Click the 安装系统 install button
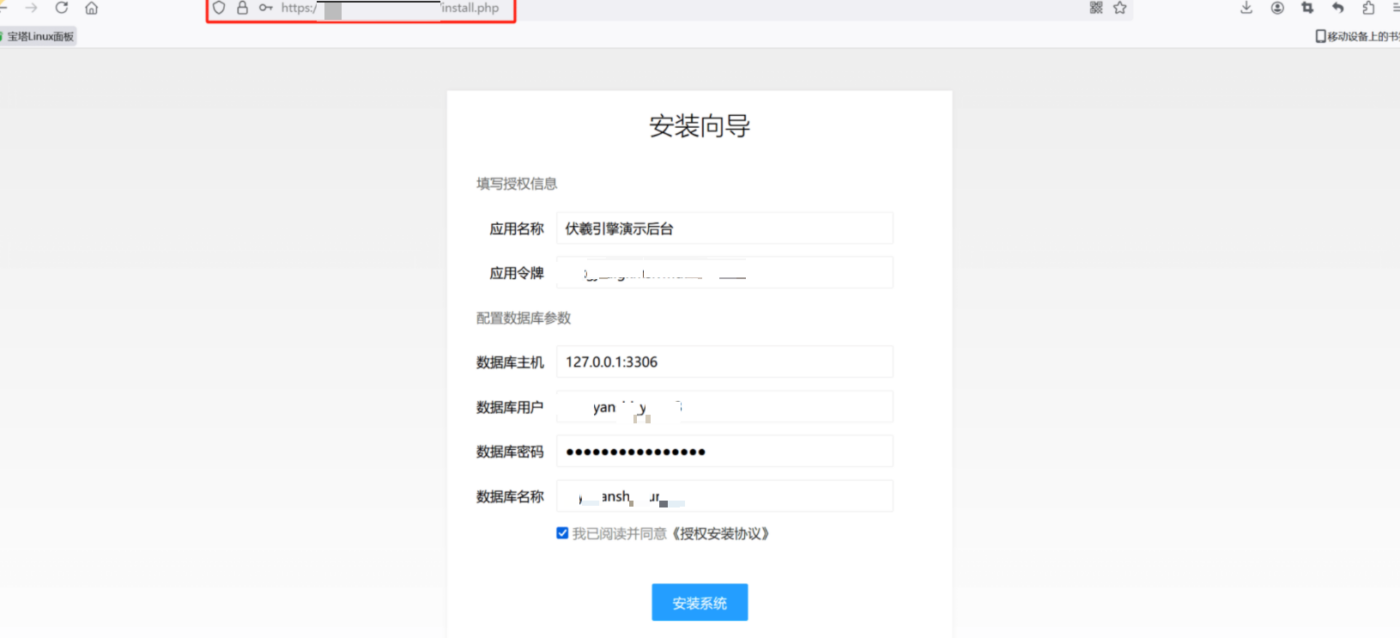Viewport: 1400px width, 638px height. point(699,602)
